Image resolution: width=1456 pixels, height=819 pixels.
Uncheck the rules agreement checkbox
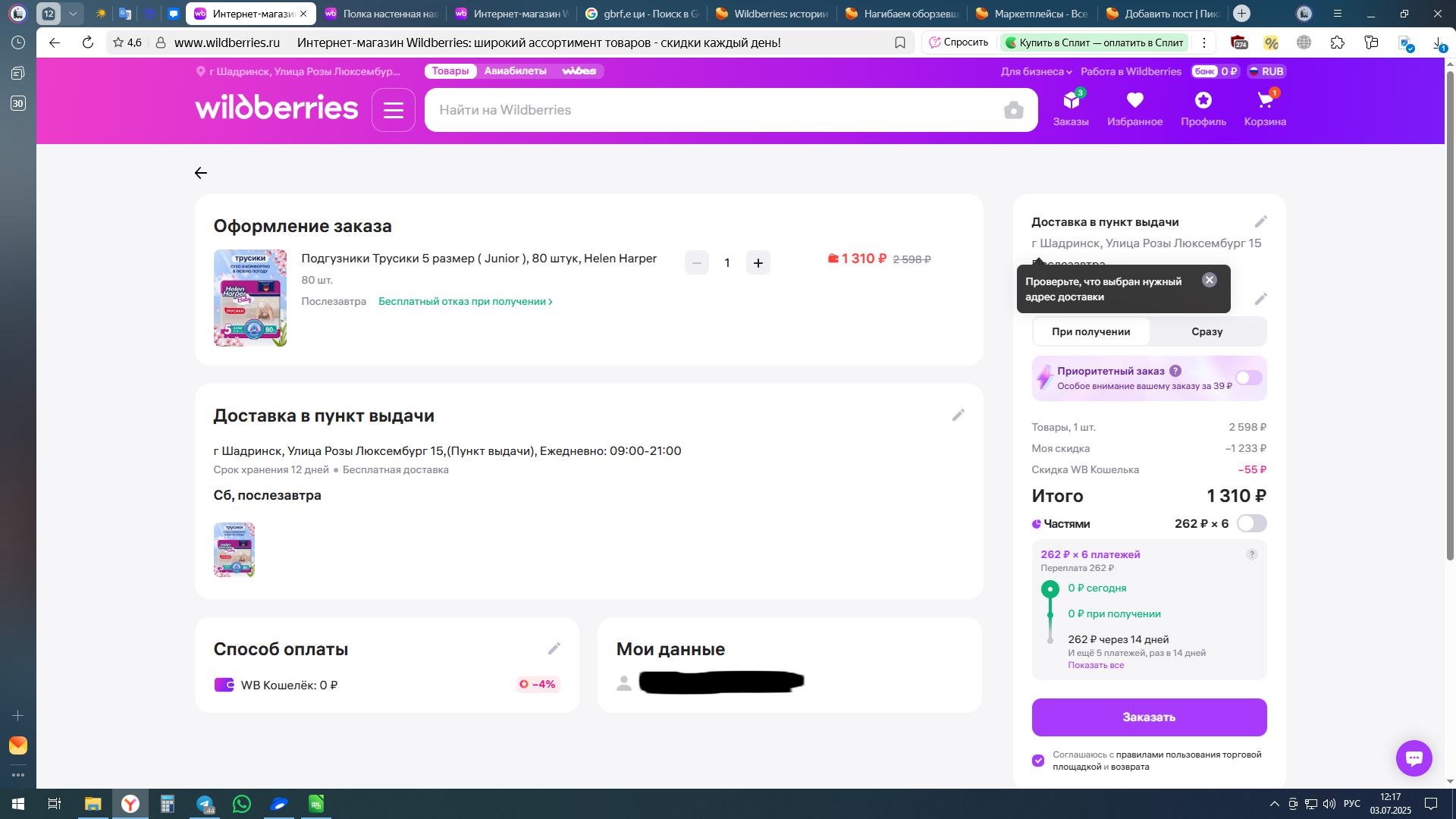point(1038,761)
